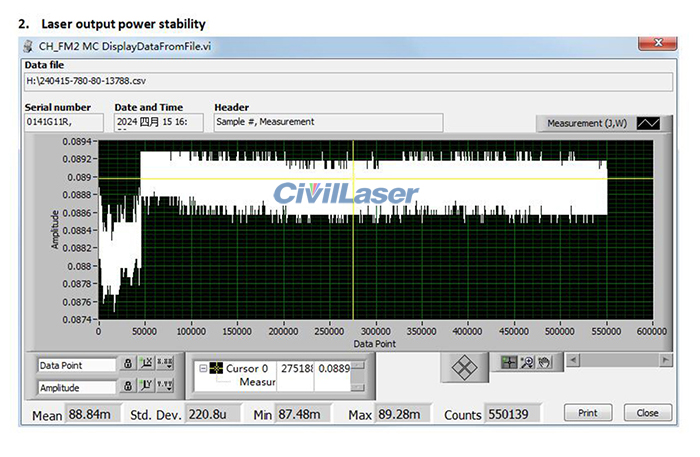Click the Close button
Screen dimensions: 700x457
click(x=647, y=413)
